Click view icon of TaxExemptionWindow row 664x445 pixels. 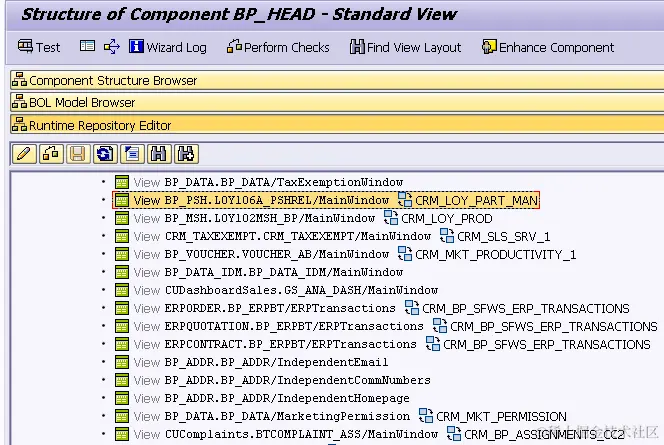tap(122, 182)
